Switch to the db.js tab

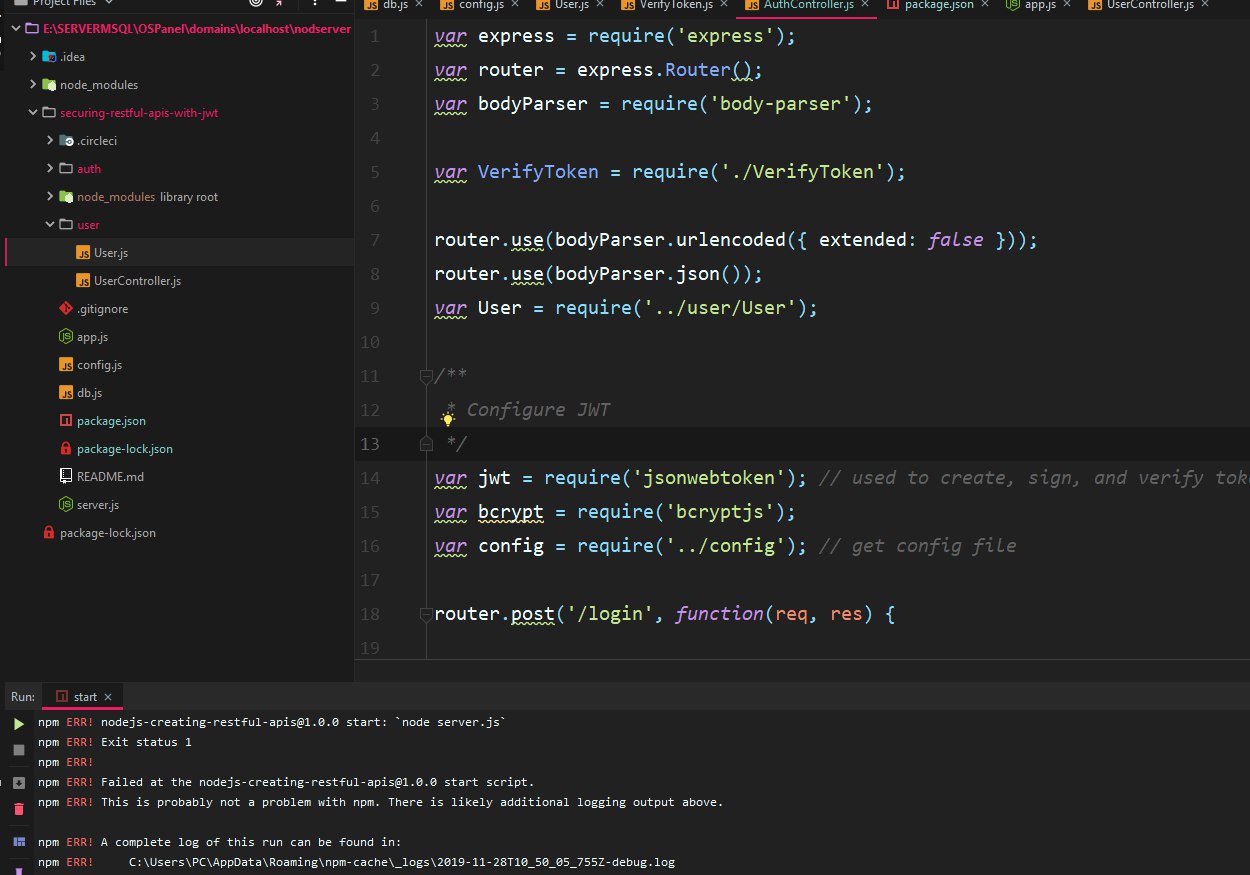point(386,5)
